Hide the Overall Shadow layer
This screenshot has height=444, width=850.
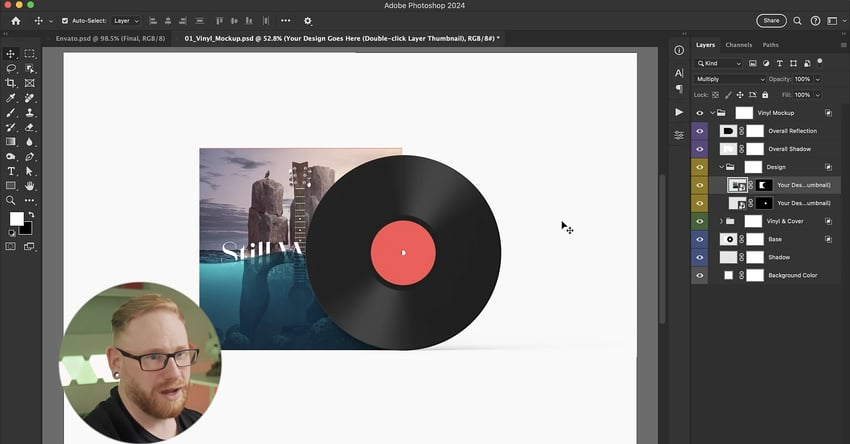click(699, 149)
